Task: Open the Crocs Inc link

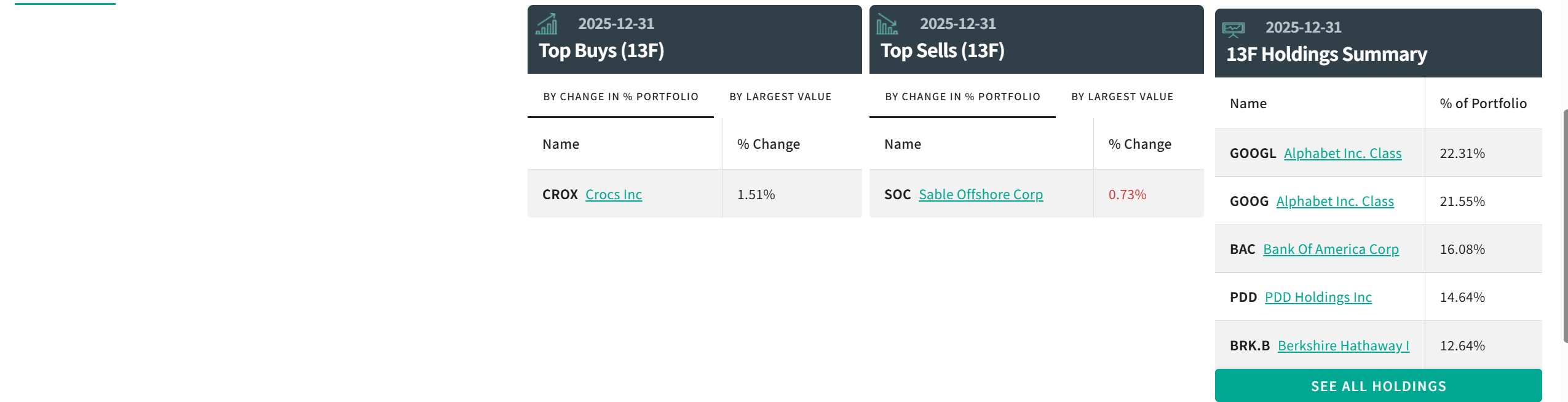Action: tap(613, 194)
